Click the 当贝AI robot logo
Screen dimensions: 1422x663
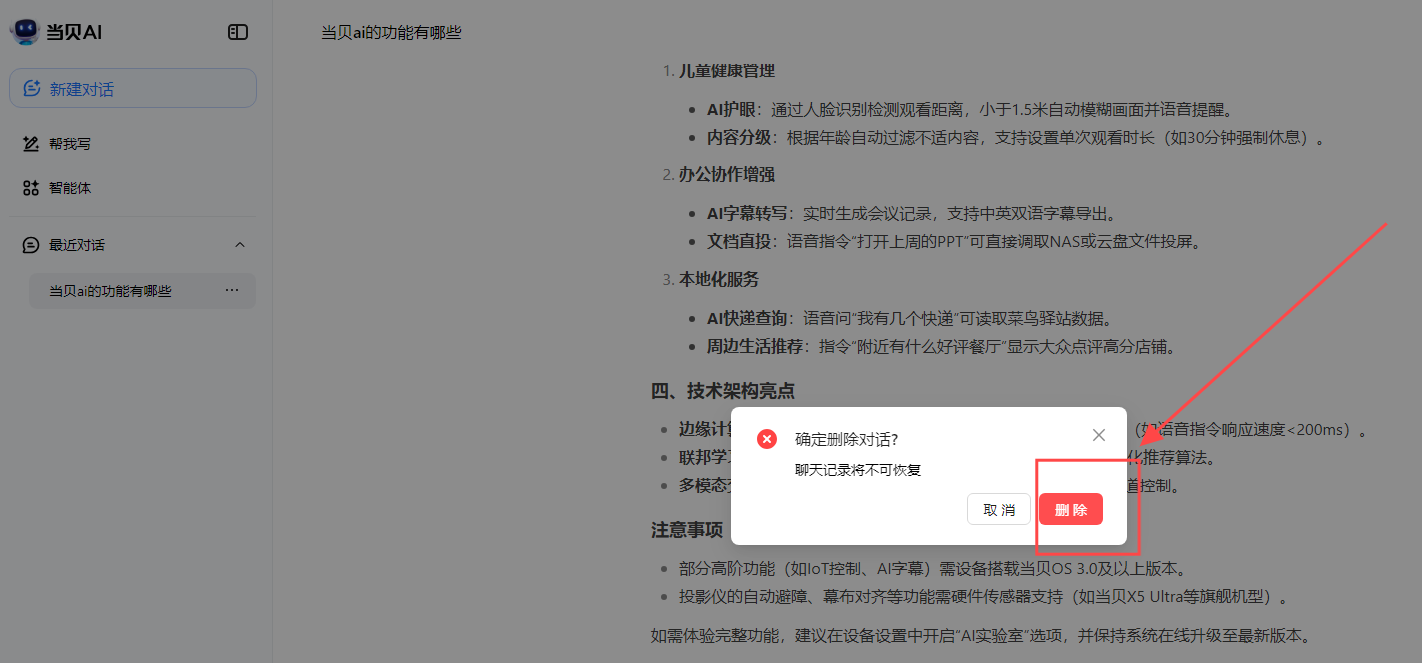[24, 32]
